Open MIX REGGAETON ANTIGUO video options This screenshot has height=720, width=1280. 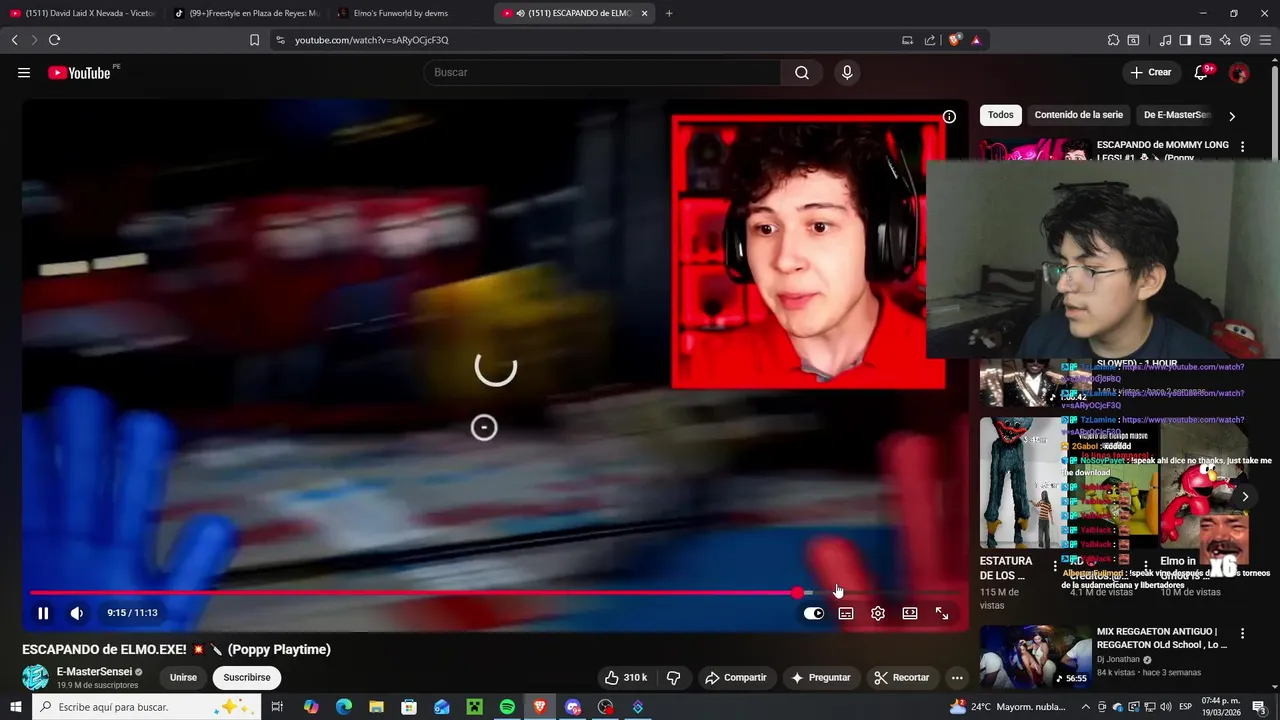pyautogui.click(x=1243, y=633)
